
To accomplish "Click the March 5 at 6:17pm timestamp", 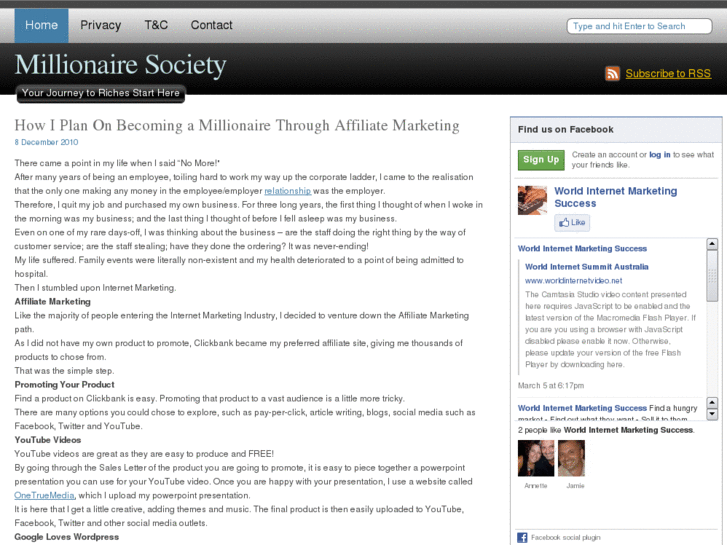I will [551, 385].
